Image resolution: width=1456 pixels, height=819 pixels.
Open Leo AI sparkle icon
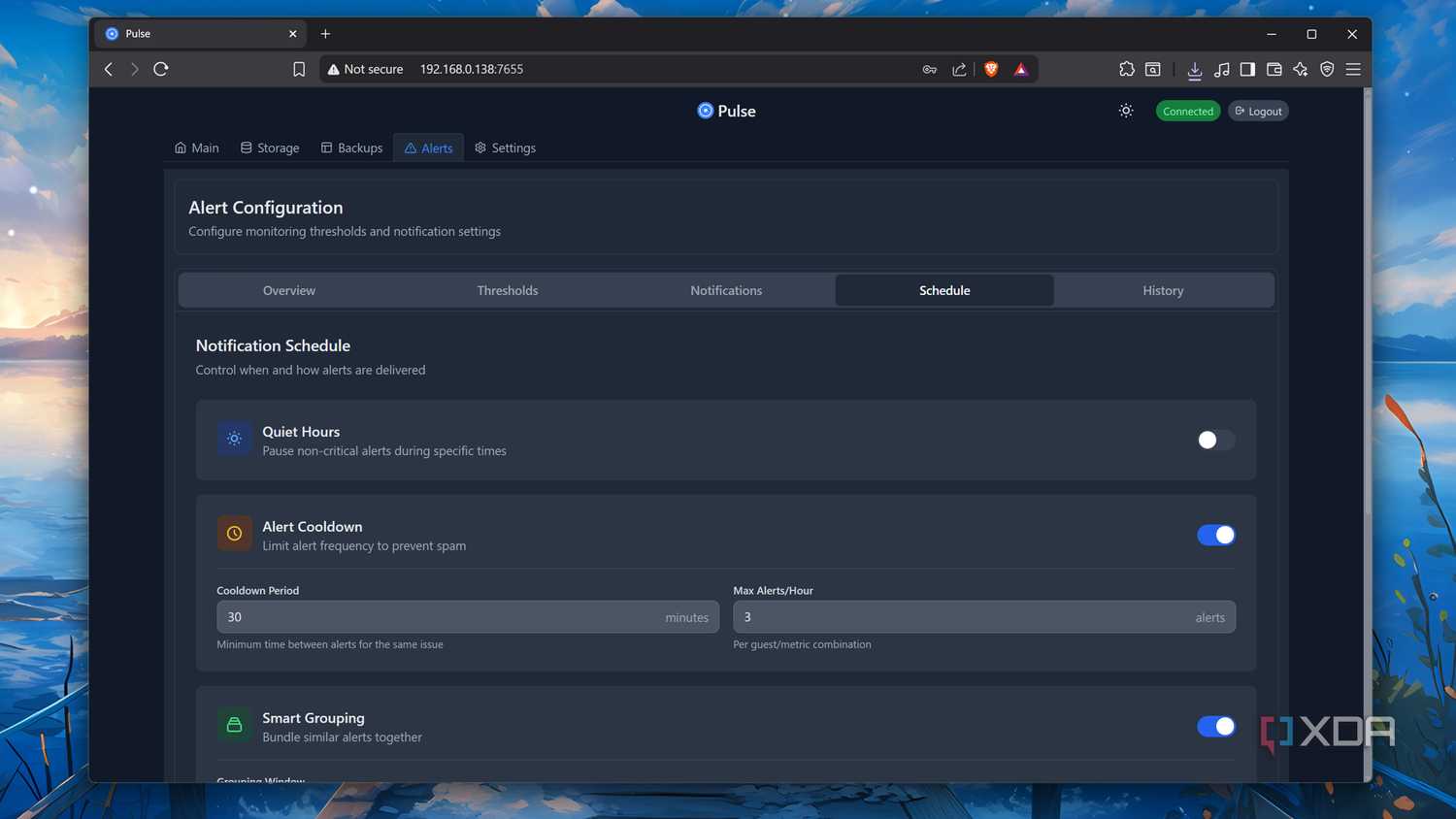(x=1301, y=69)
